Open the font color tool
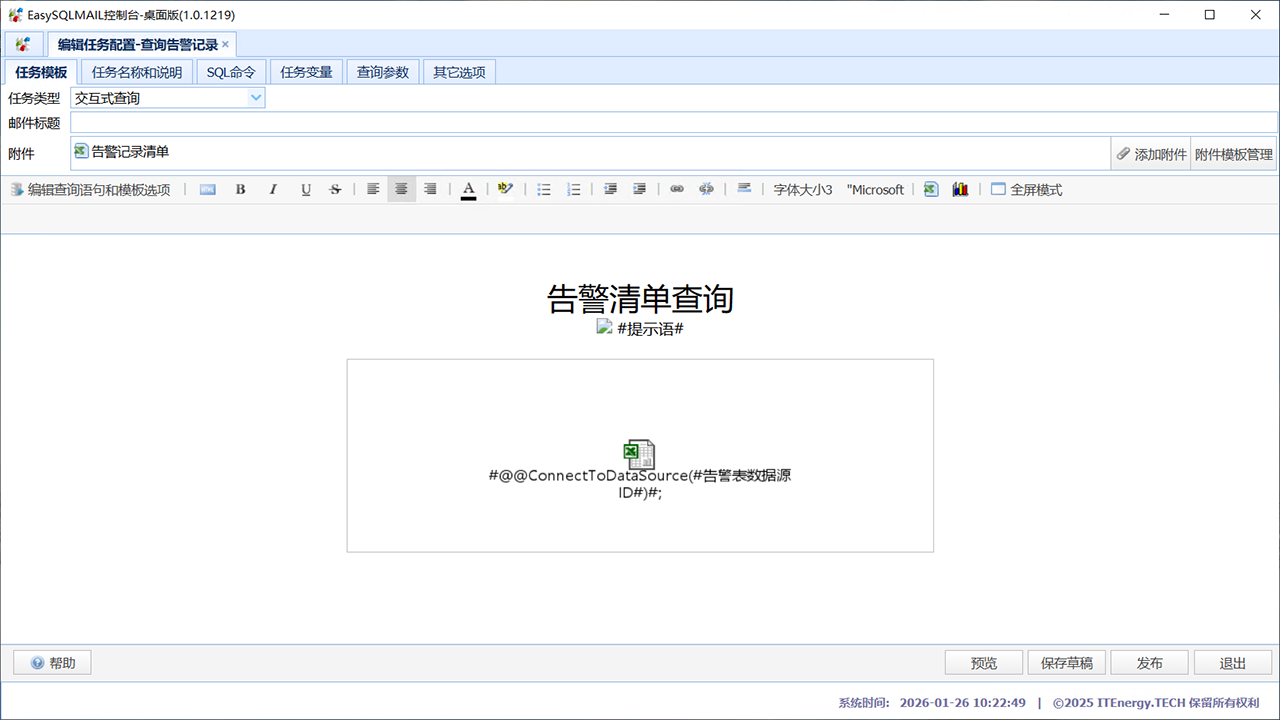1280x720 pixels. 468,189
